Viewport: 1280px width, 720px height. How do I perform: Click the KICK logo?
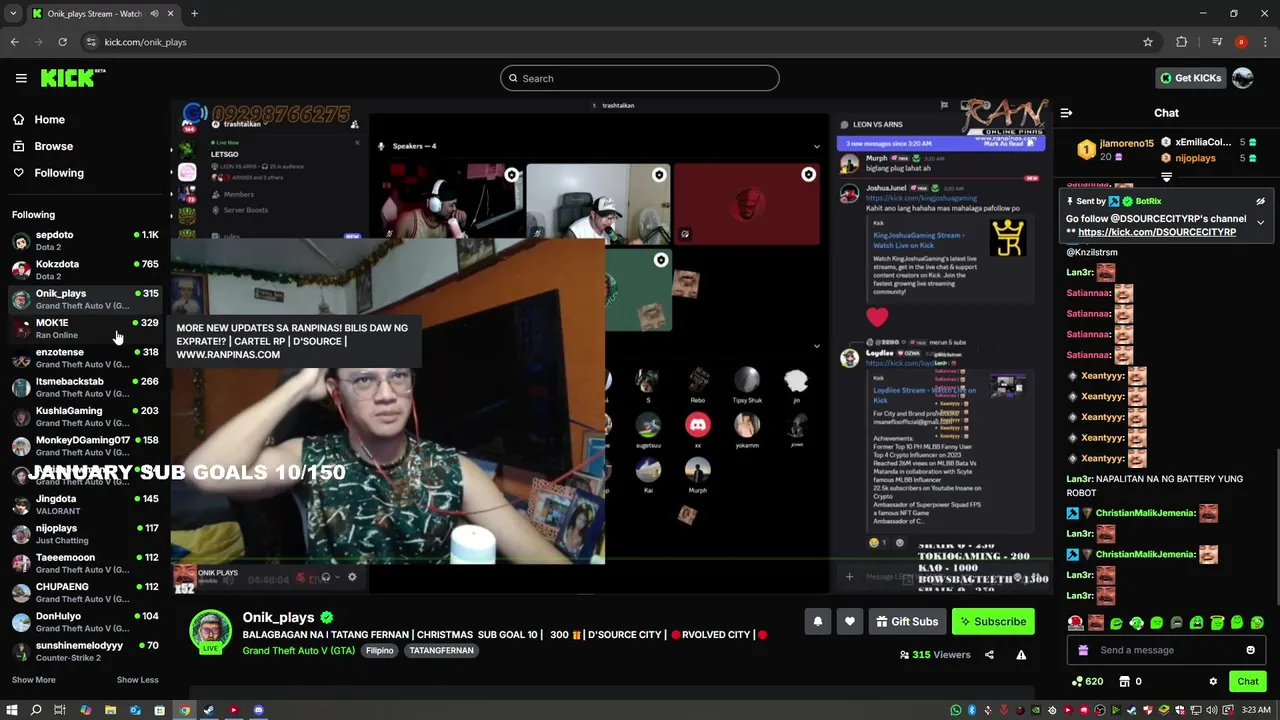pos(72,78)
